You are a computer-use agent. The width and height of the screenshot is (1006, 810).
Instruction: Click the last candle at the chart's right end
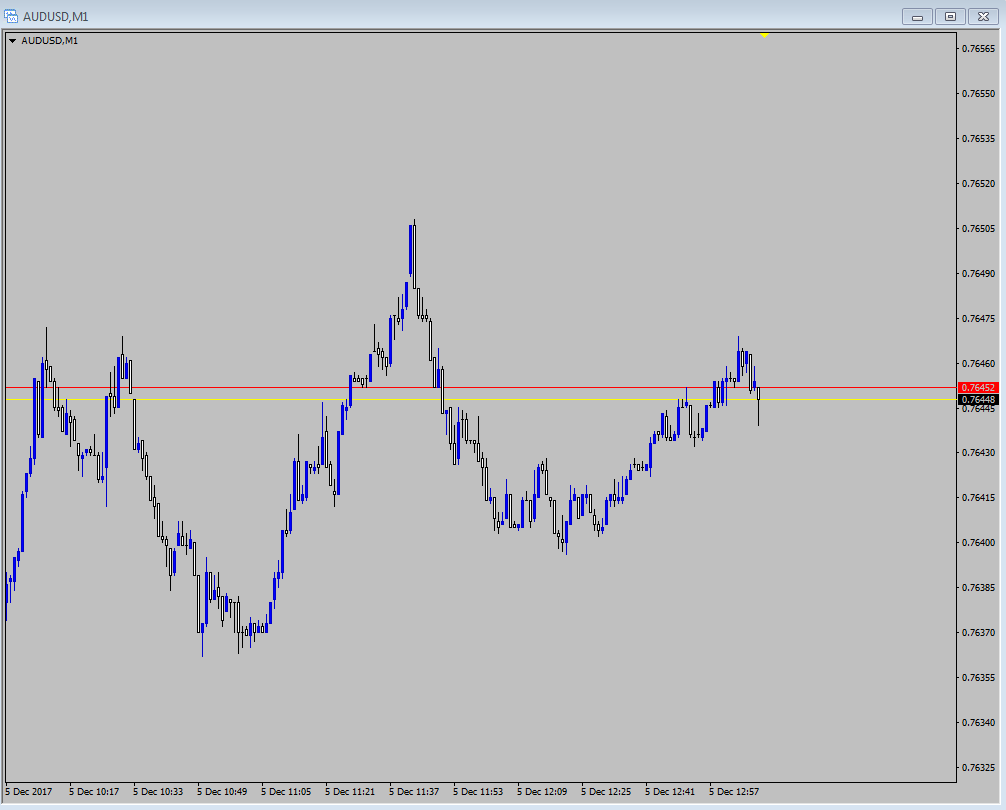coord(759,394)
